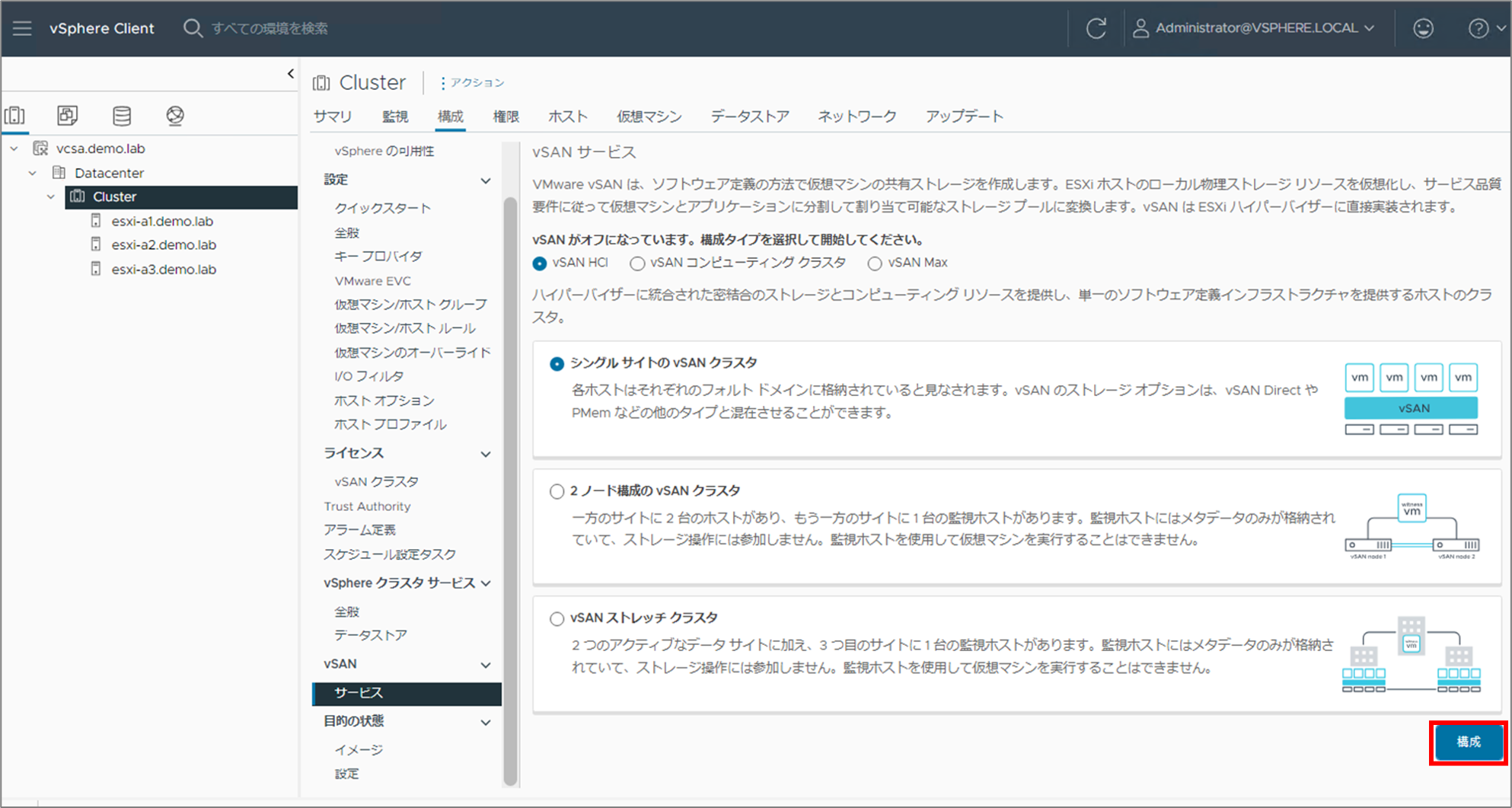Select vSAN コンピューティング クラスタ radio button
This screenshot has width=1512, height=808.
(x=637, y=263)
